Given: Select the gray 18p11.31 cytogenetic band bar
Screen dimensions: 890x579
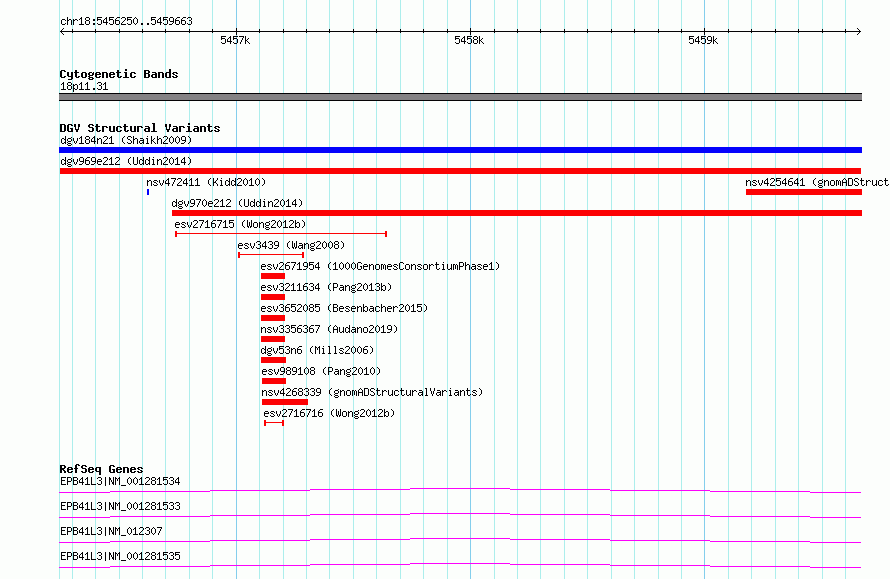Looking at the screenshot, I should 460,97.
